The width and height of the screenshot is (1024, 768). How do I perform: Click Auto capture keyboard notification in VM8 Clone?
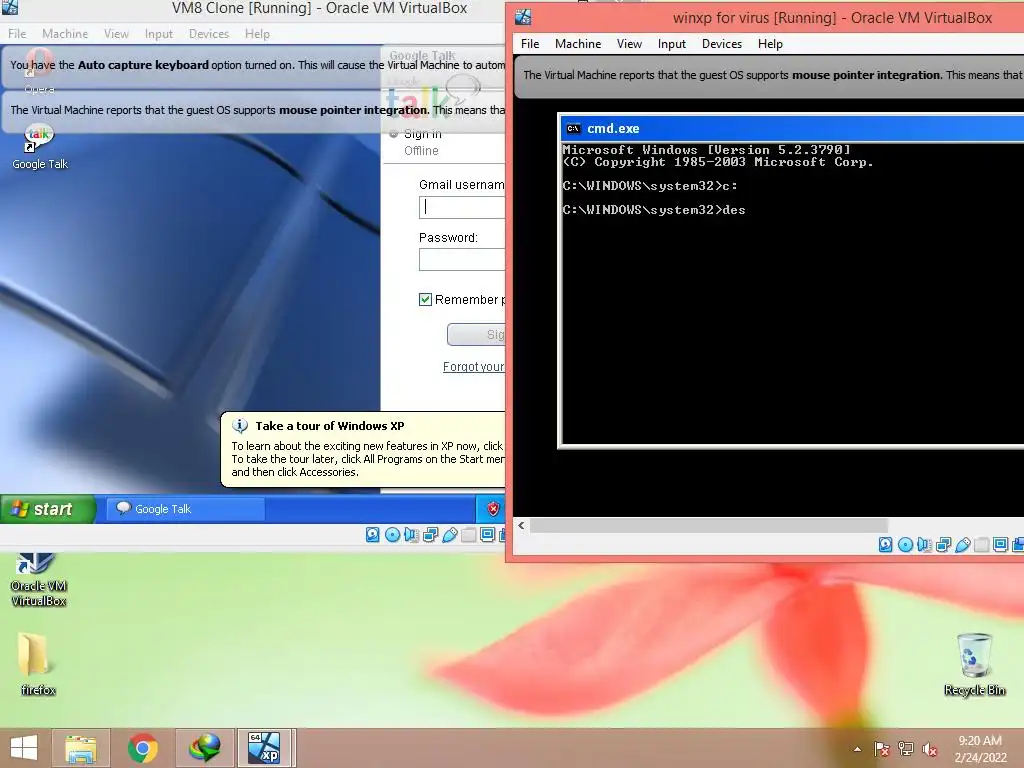[x=255, y=65]
